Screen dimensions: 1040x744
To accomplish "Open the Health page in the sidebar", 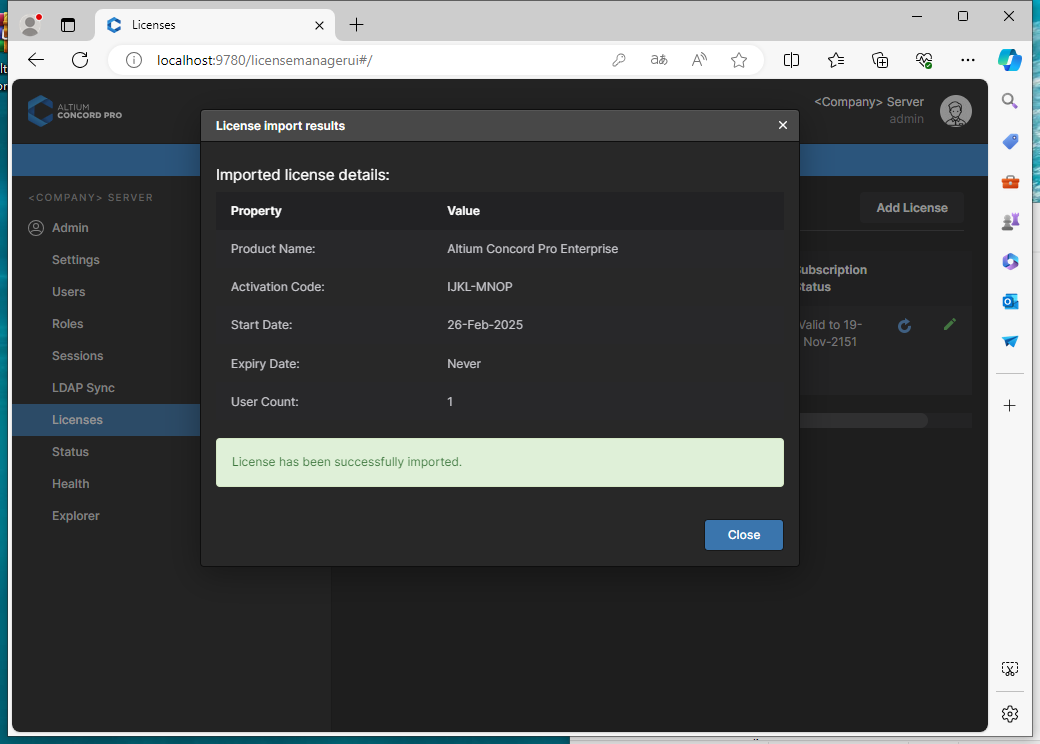I will click(71, 484).
